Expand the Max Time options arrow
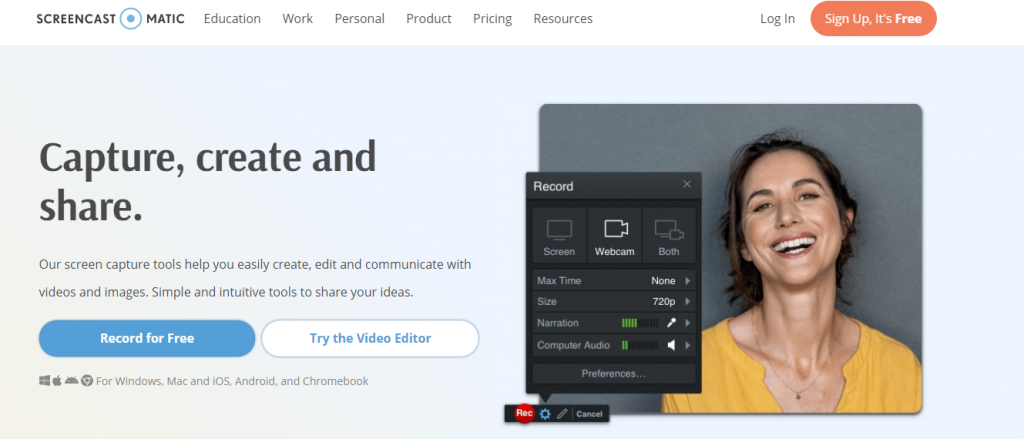The height and width of the screenshot is (439, 1024). [687, 281]
